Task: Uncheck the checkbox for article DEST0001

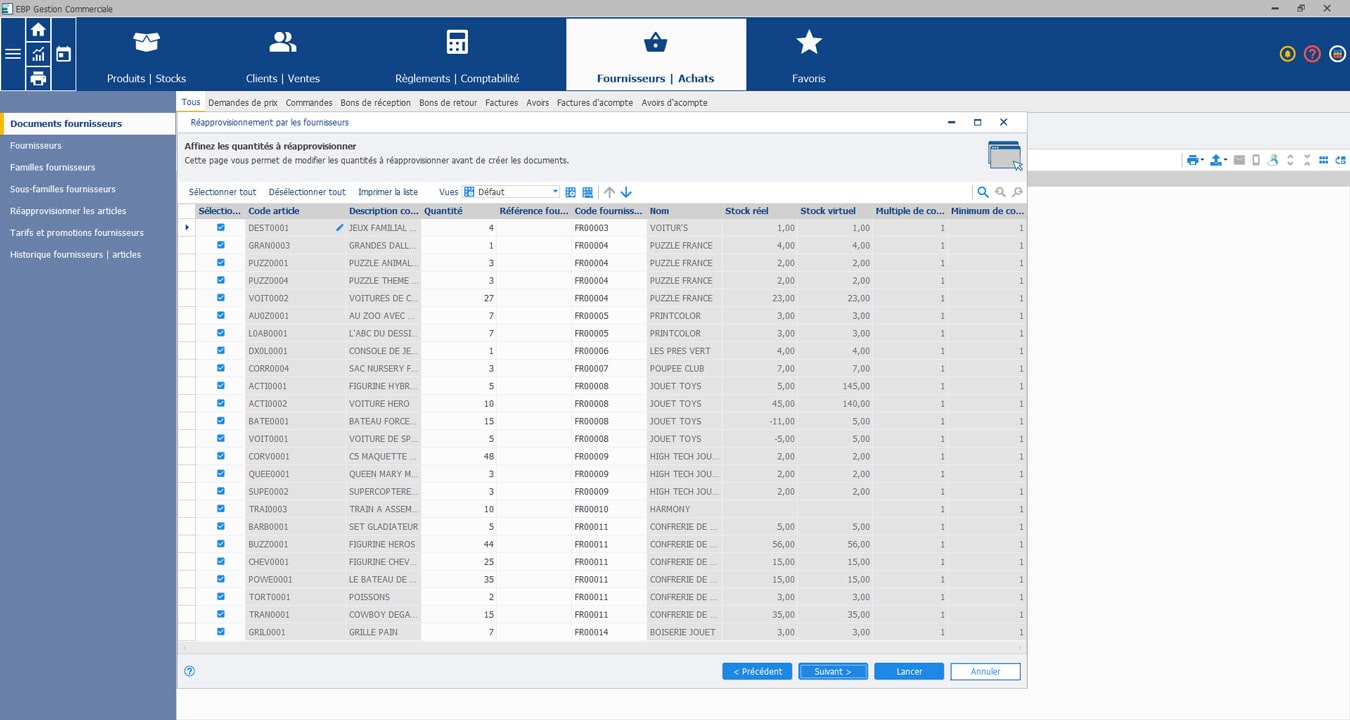Action: (222, 227)
